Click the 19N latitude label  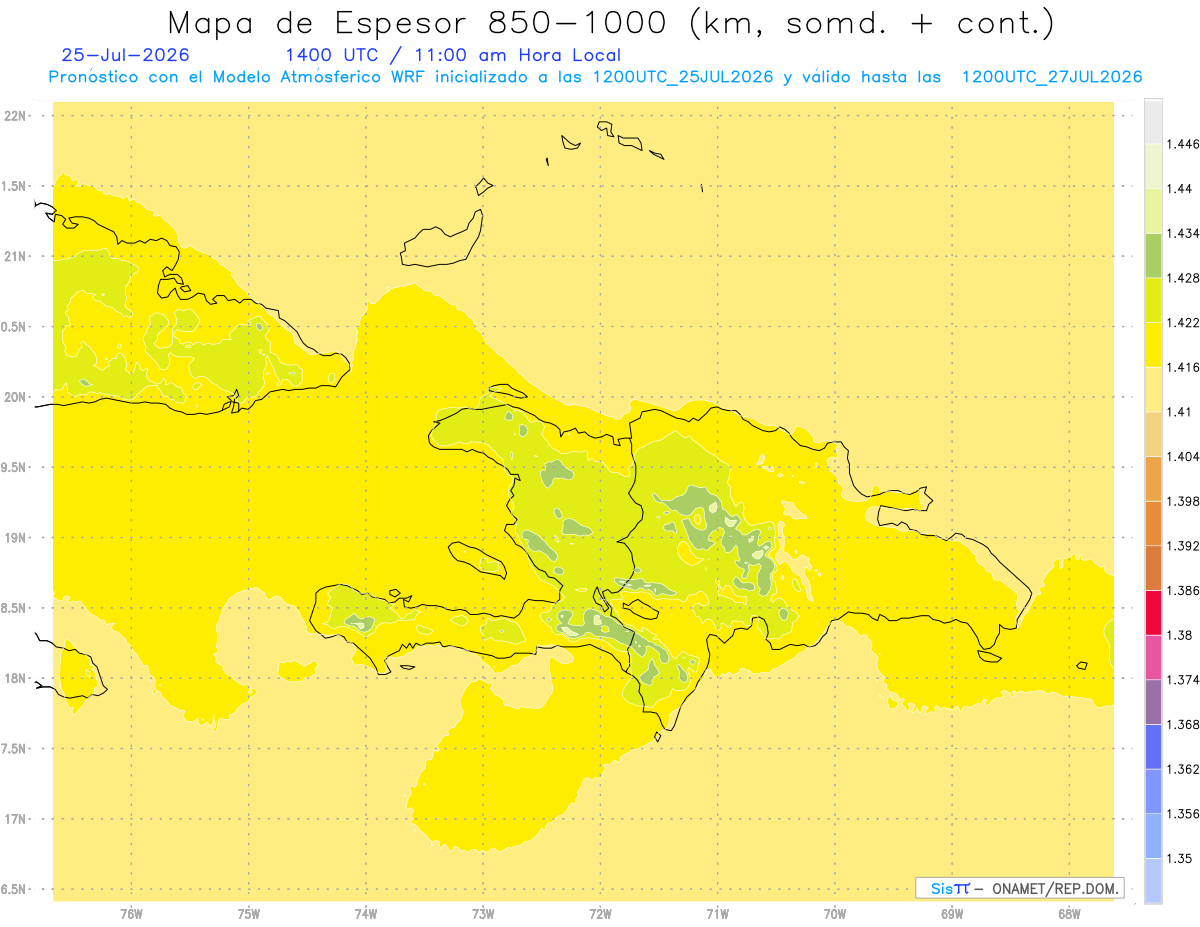point(15,538)
